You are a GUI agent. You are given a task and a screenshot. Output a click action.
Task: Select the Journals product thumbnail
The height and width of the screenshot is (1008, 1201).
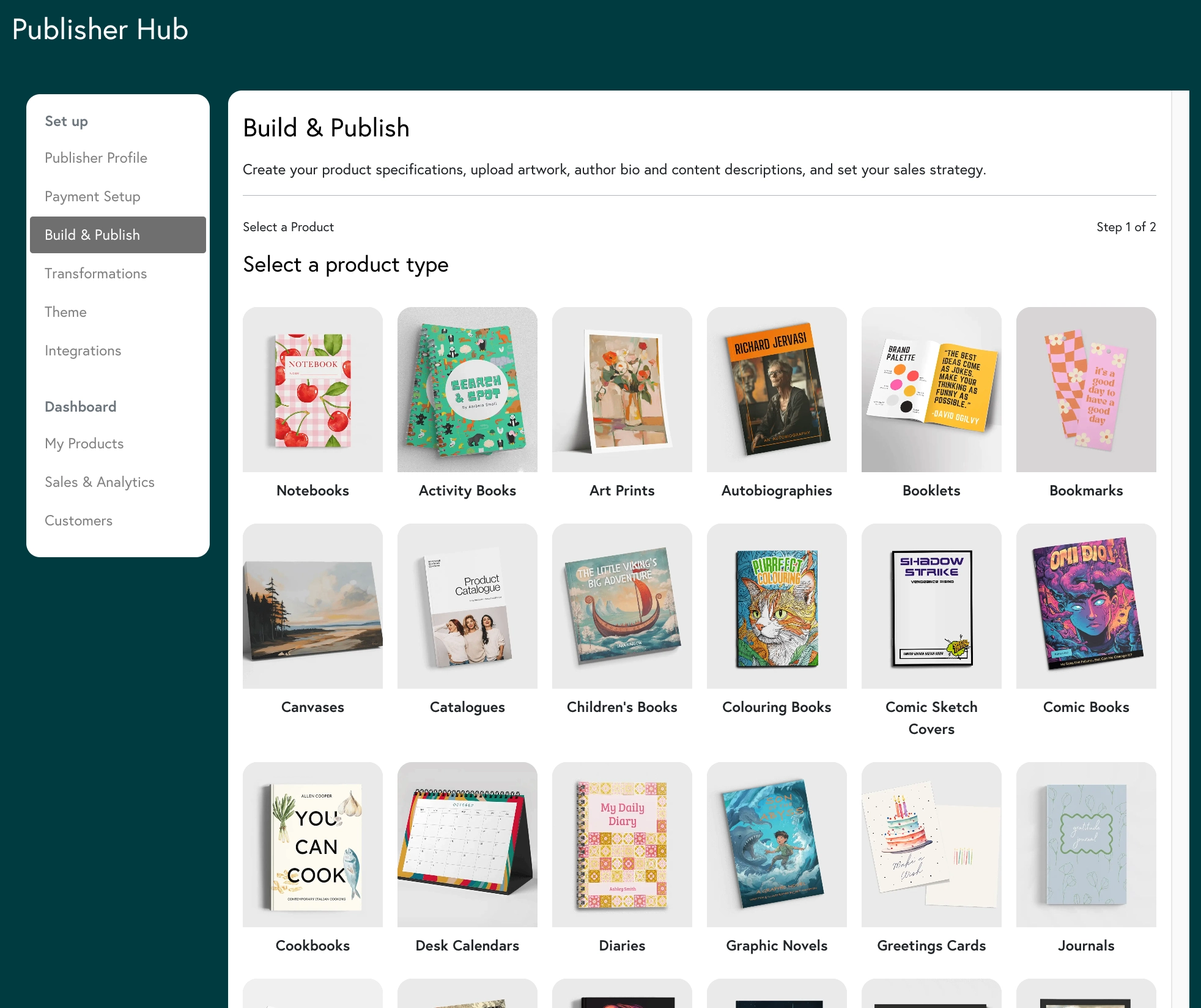point(1086,845)
